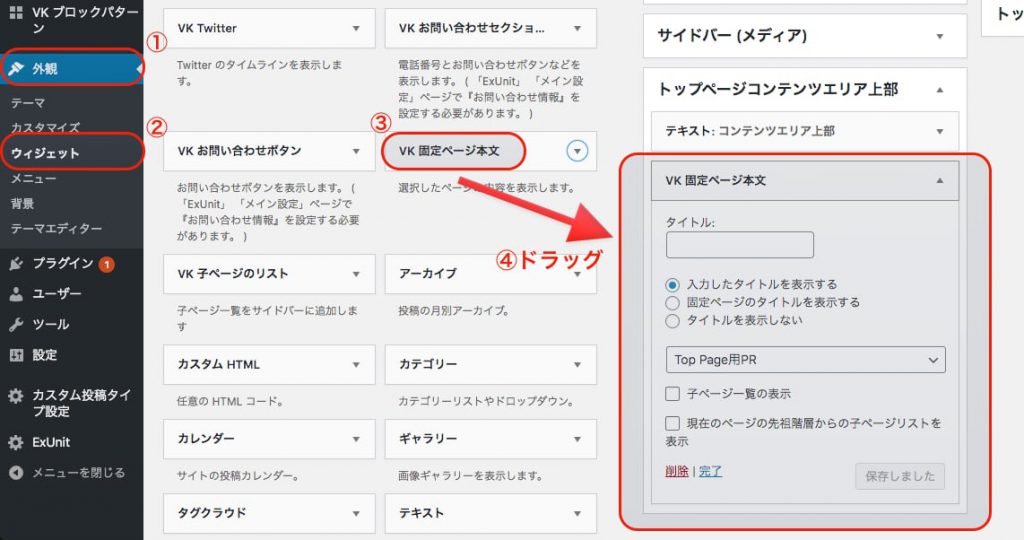Click the 完了 link
Image resolution: width=1024 pixels, height=540 pixels.
(711, 471)
